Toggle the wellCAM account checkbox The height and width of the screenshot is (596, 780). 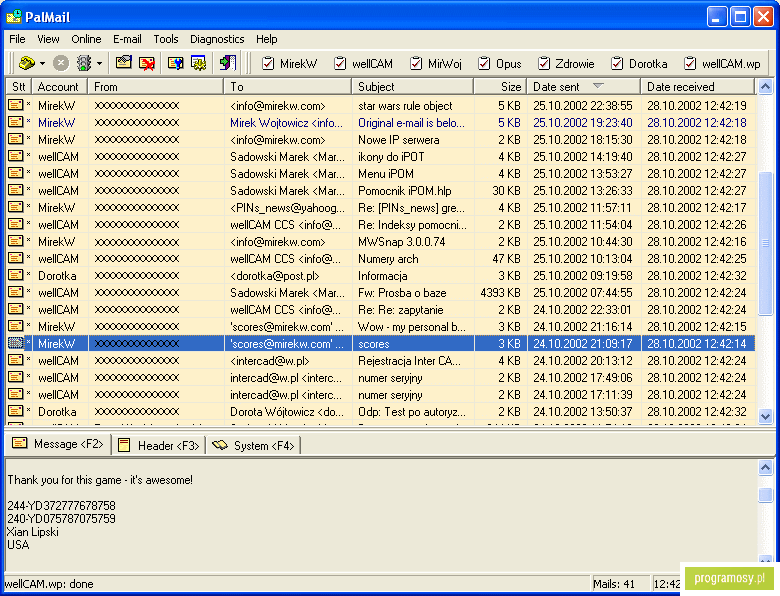tap(340, 64)
